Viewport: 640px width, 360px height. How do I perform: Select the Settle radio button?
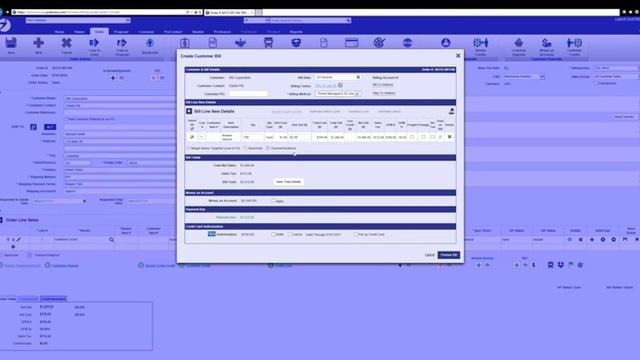pos(273,234)
